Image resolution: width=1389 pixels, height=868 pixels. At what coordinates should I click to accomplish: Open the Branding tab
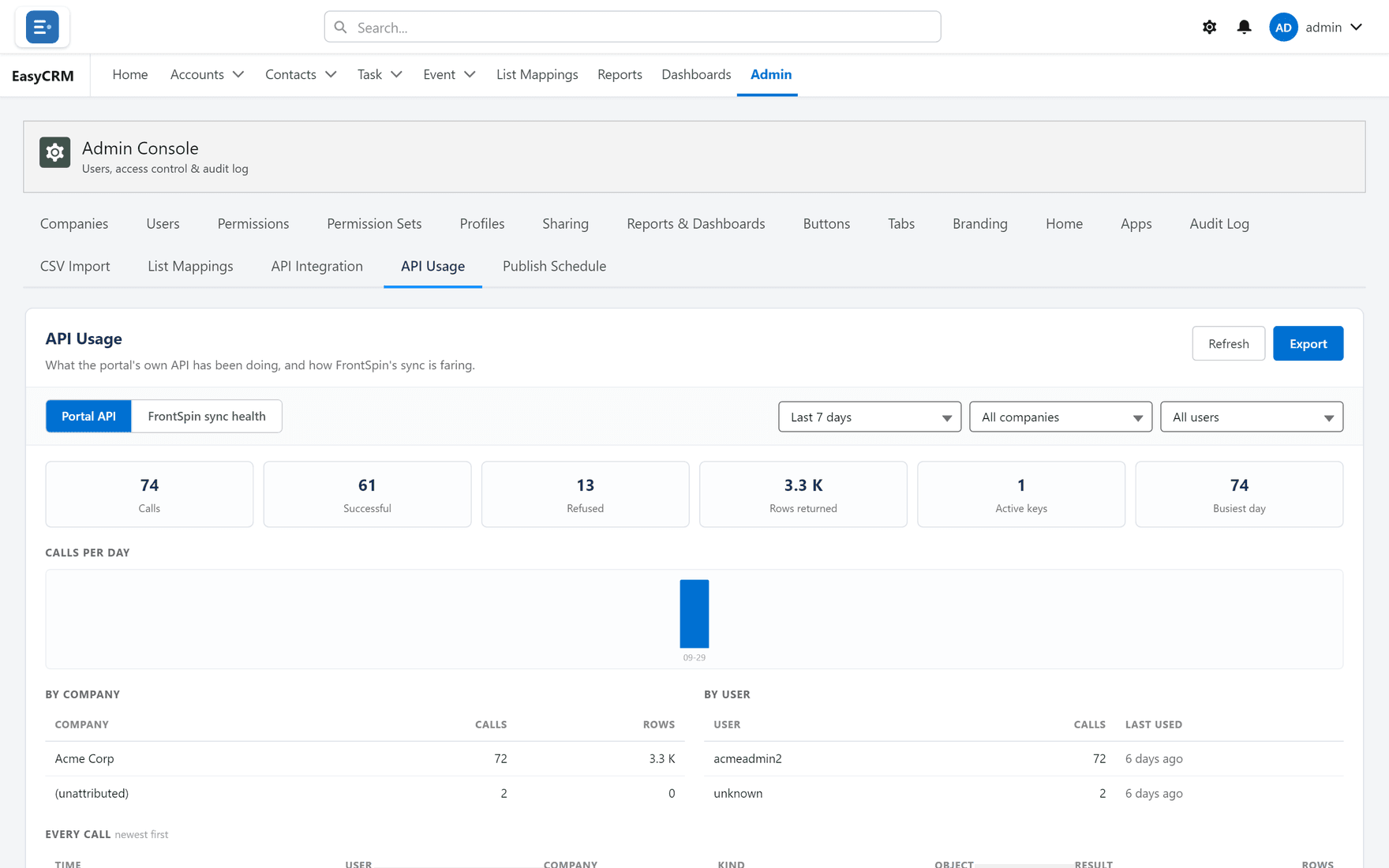980,223
